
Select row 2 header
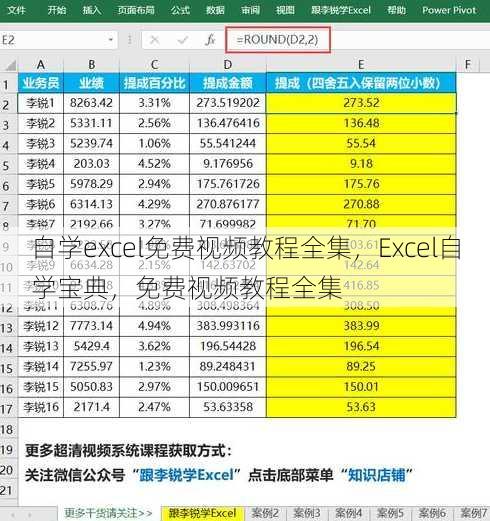click(x=8, y=105)
